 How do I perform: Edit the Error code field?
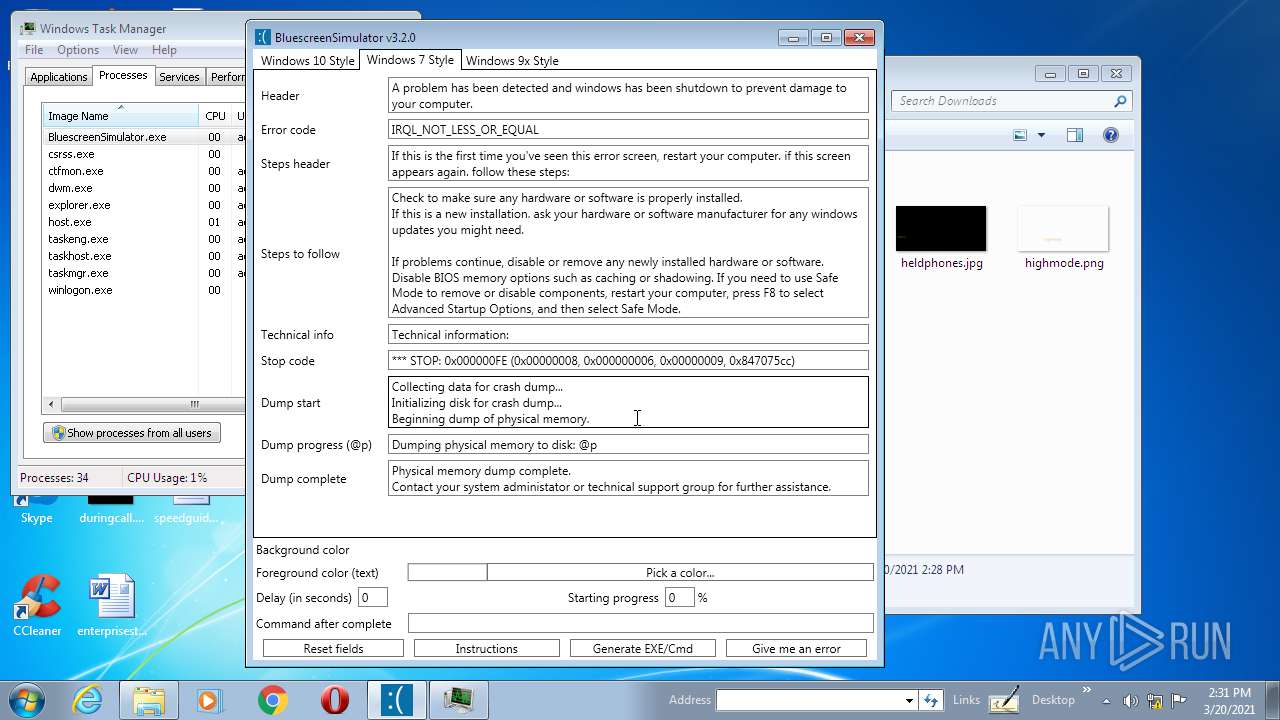pos(628,129)
